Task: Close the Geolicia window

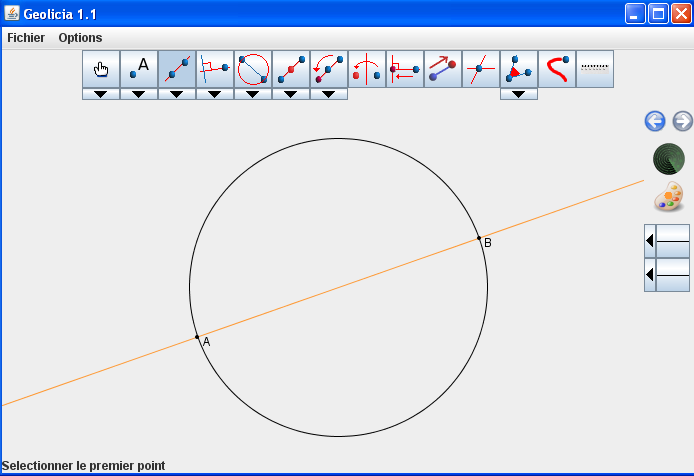Action: coord(682,14)
